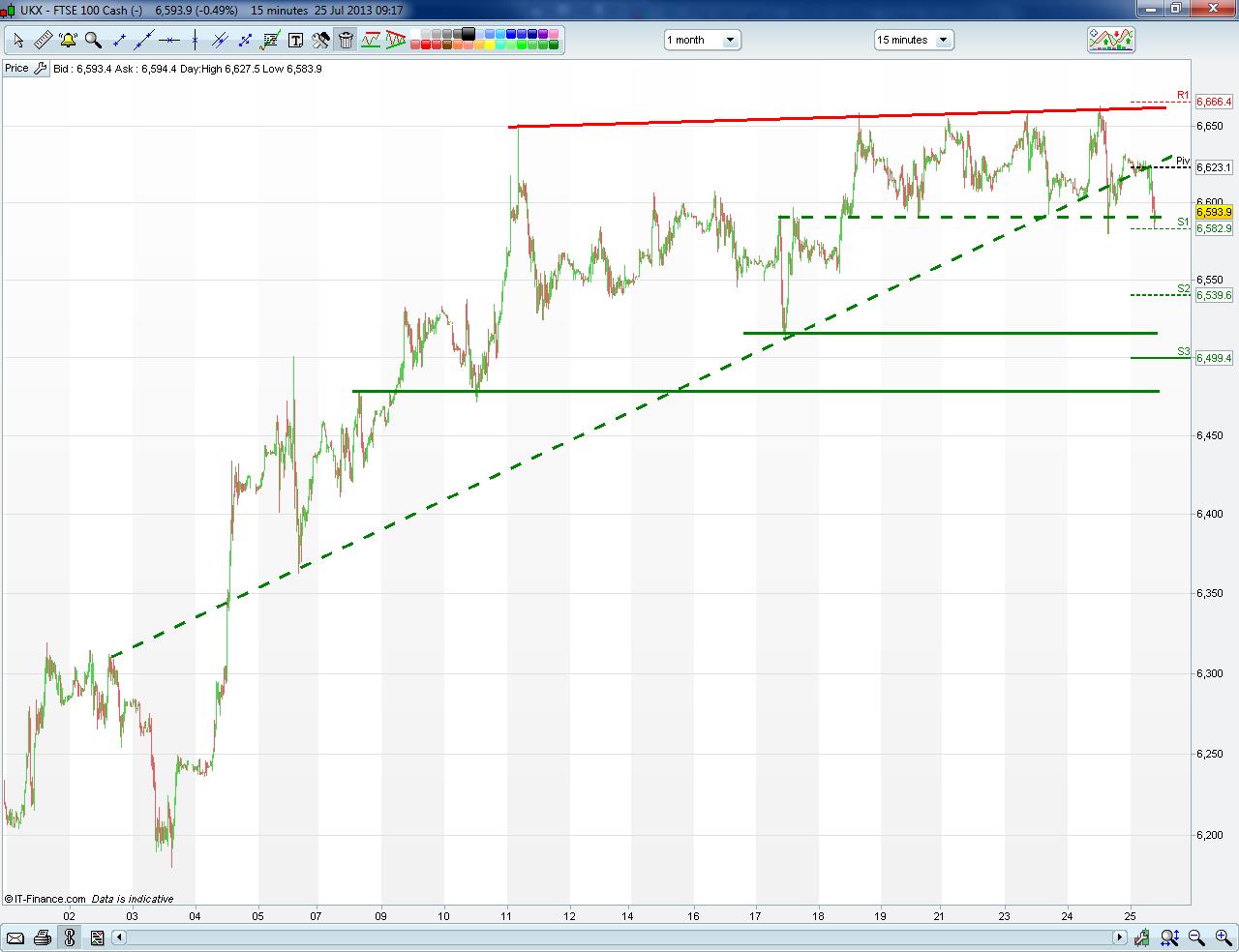Viewport: 1239px width, 952px height.
Task: Click the trash can delete tool
Action: tap(346, 40)
